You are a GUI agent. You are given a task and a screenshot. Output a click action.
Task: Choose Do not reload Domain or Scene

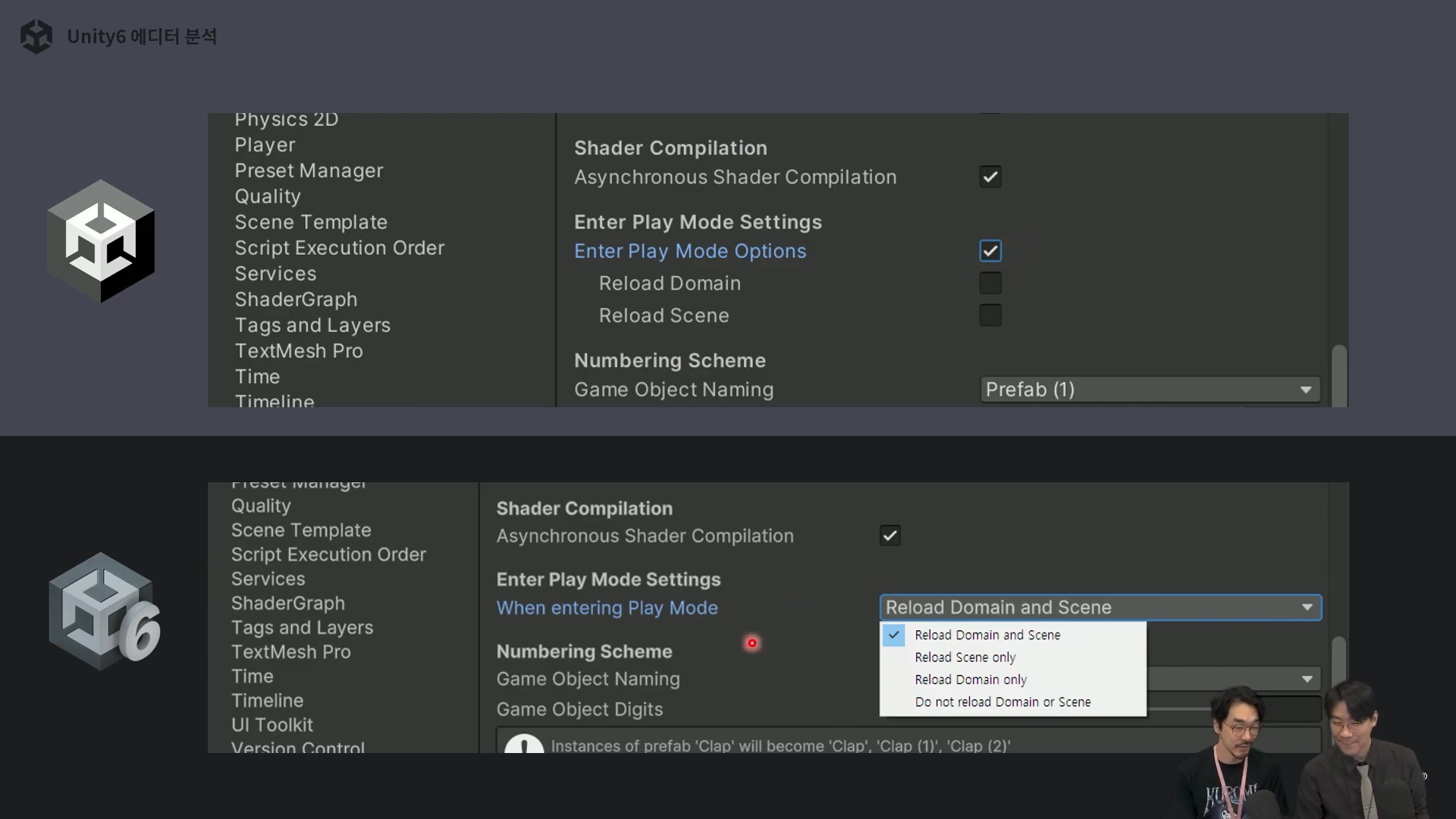pyautogui.click(x=1003, y=702)
